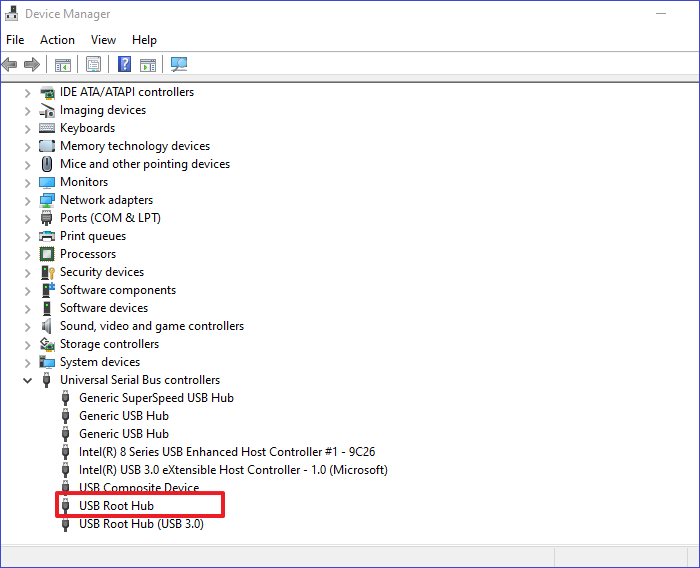Expand the Keyboards node
Screen dimensions: 700x568
point(28,129)
